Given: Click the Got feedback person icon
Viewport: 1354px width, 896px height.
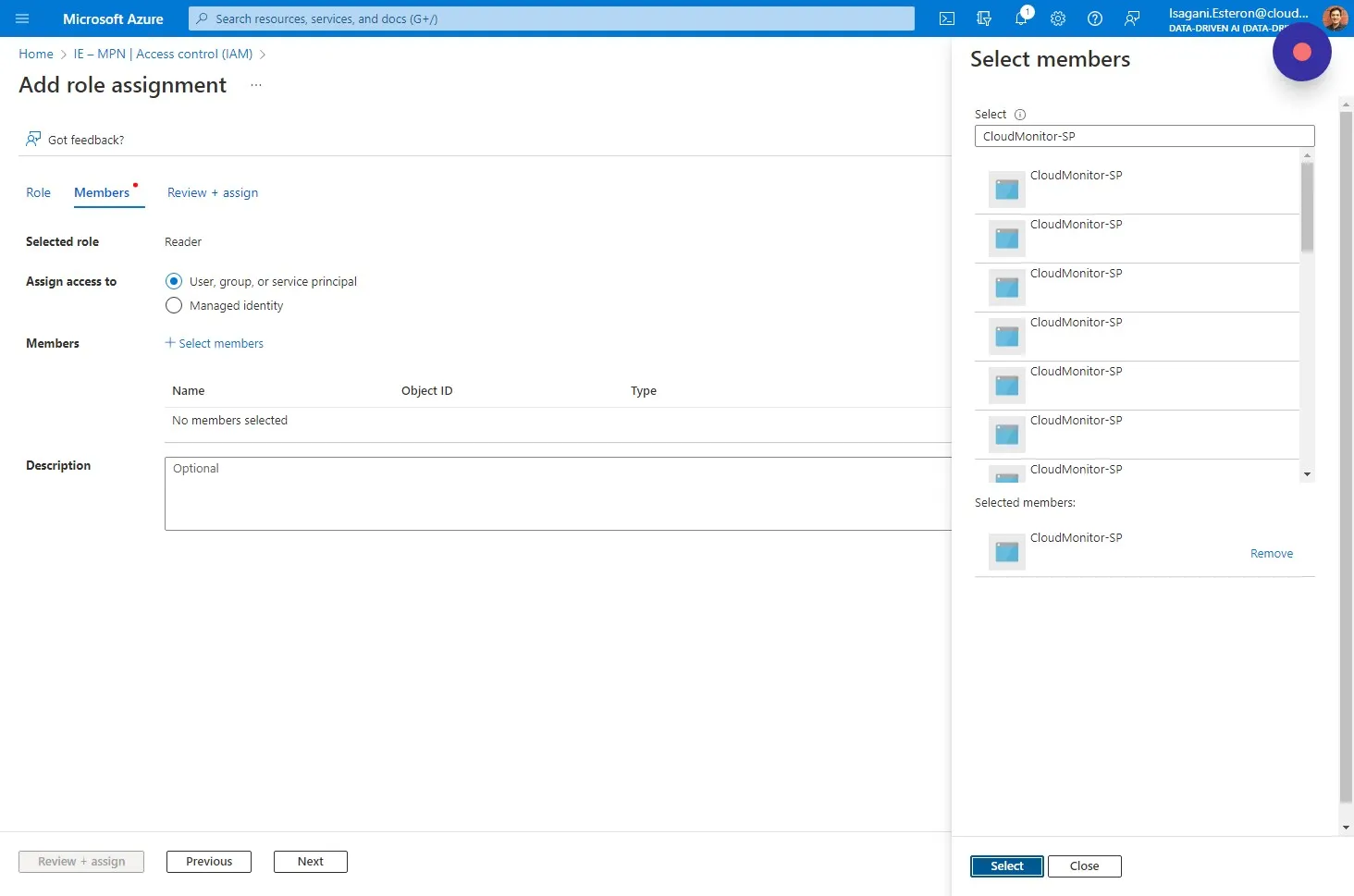Looking at the screenshot, I should pos(33,139).
